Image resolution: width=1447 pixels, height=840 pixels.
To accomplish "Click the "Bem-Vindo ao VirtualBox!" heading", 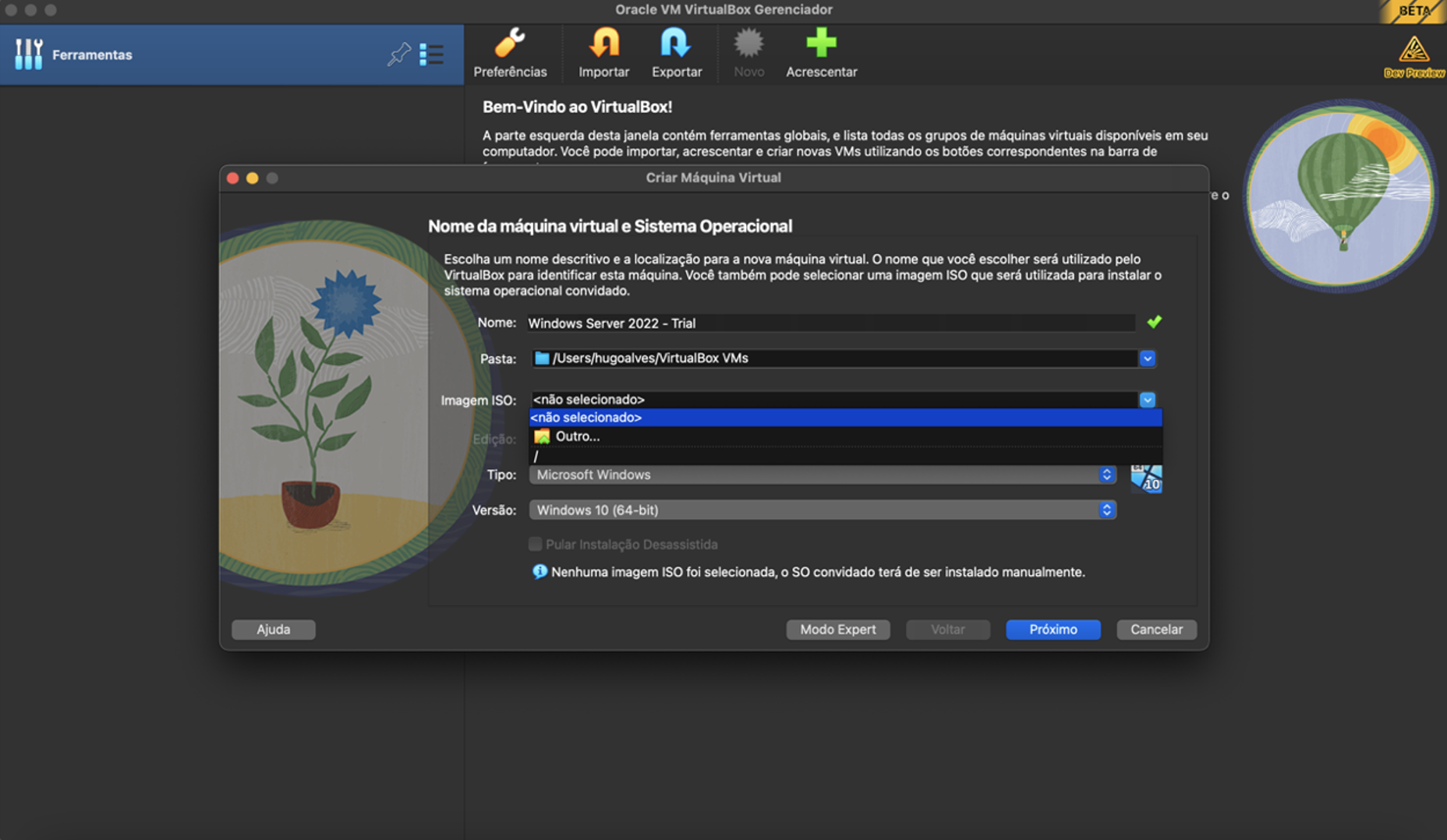I will coord(577,107).
